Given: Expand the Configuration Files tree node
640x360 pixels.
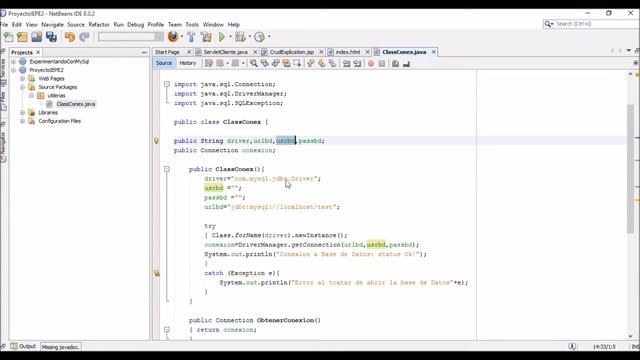Looking at the screenshot, I should pos(22,121).
